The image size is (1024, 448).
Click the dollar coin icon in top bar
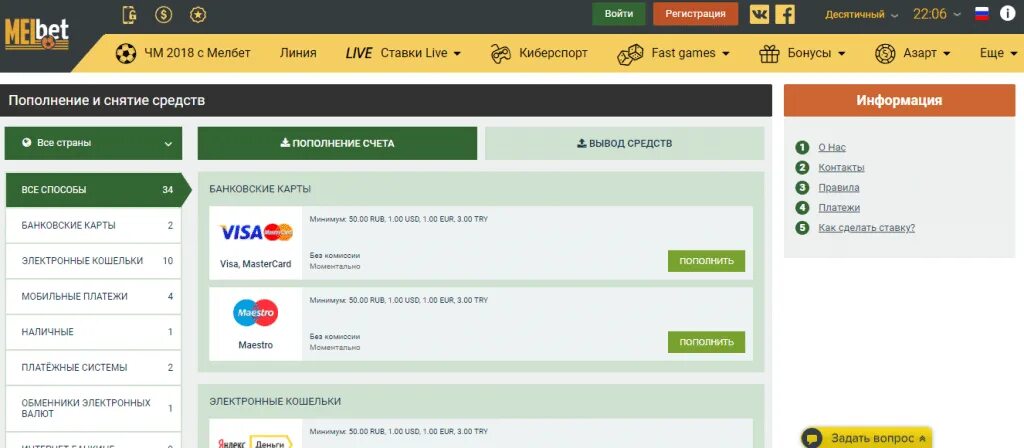pyautogui.click(x=163, y=14)
